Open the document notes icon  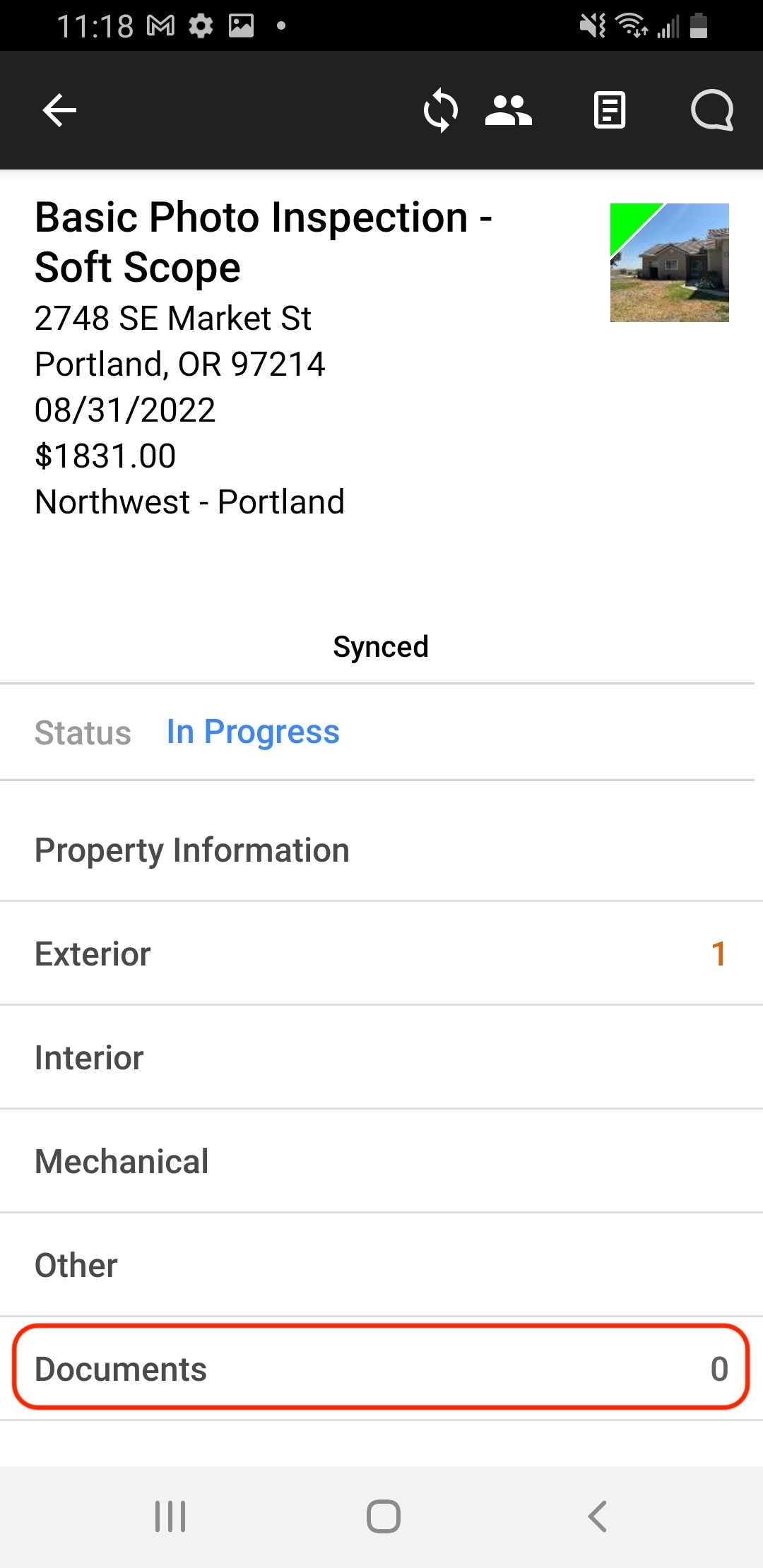[x=610, y=111]
